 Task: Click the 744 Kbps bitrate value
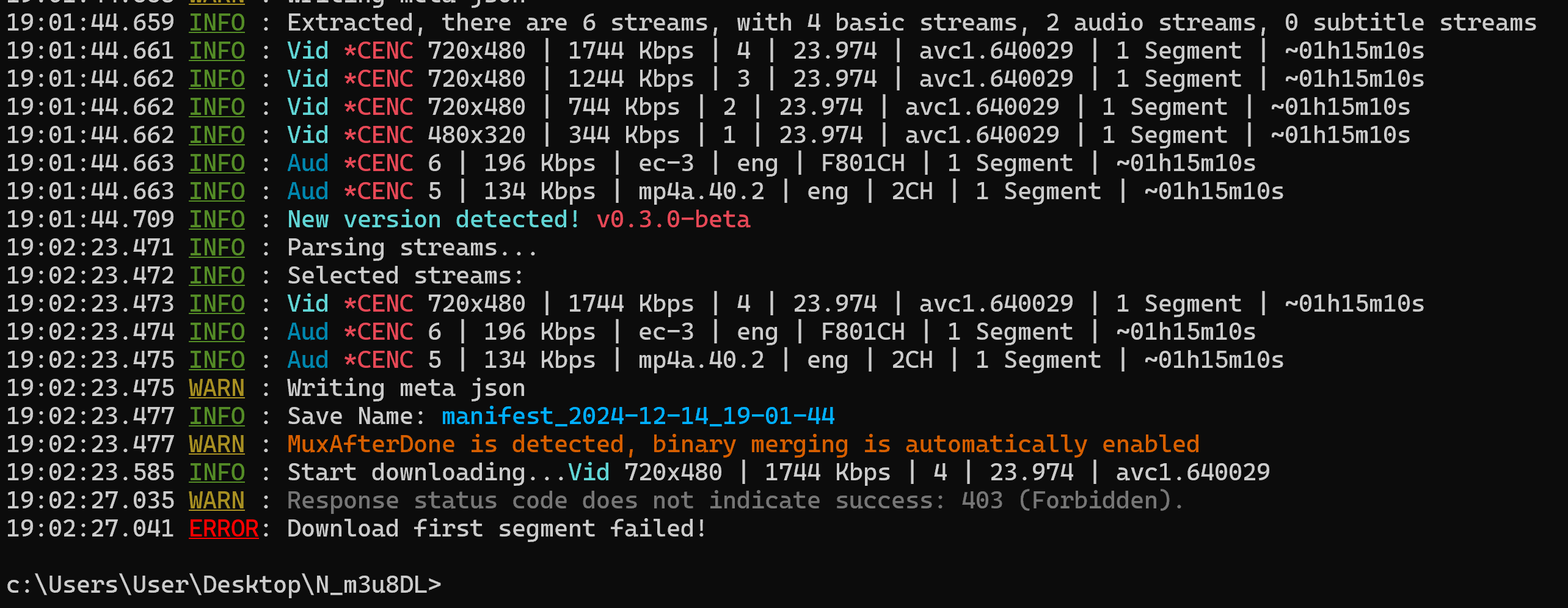click(624, 107)
